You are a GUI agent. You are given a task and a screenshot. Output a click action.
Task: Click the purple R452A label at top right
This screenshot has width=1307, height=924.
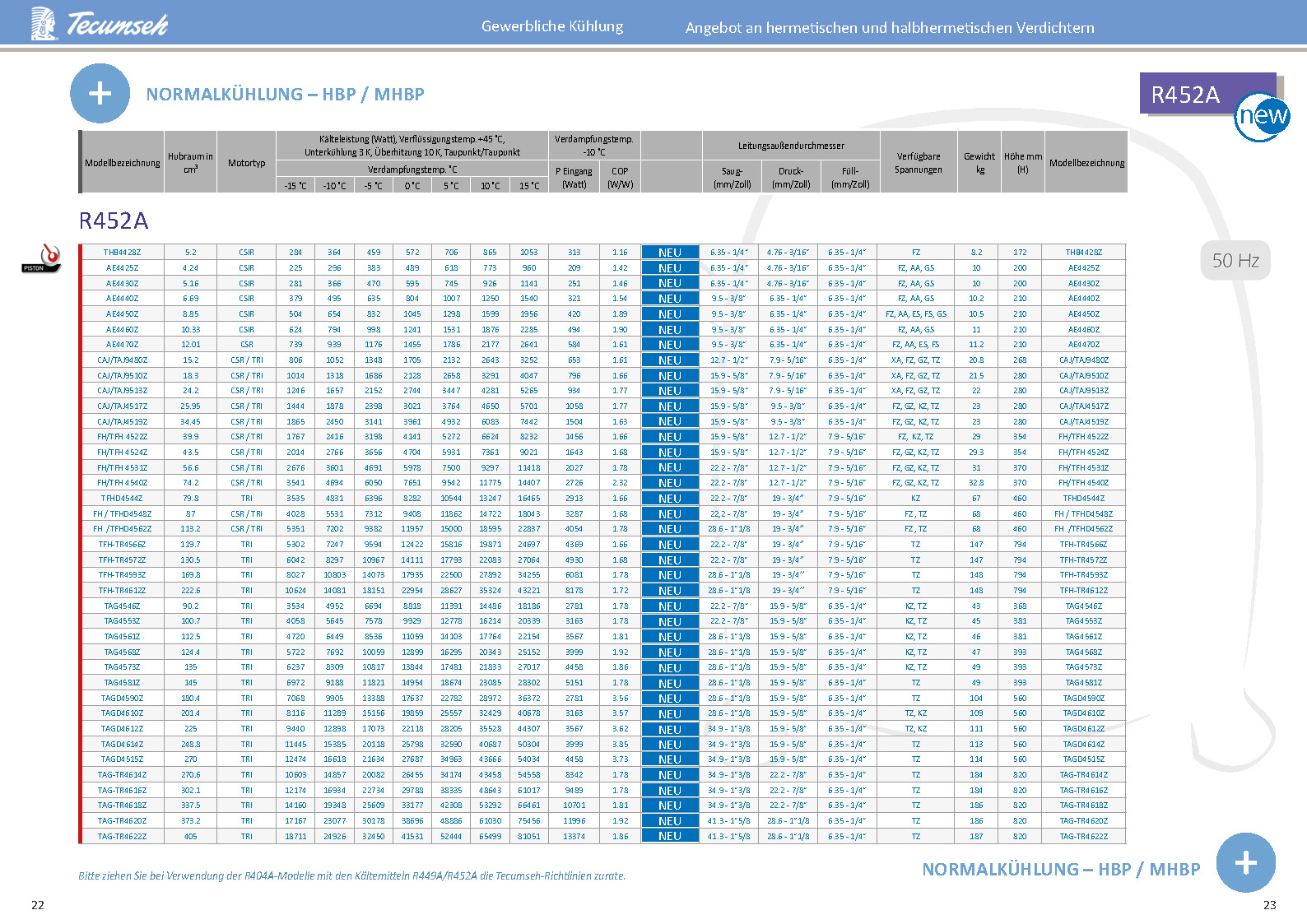(1185, 95)
